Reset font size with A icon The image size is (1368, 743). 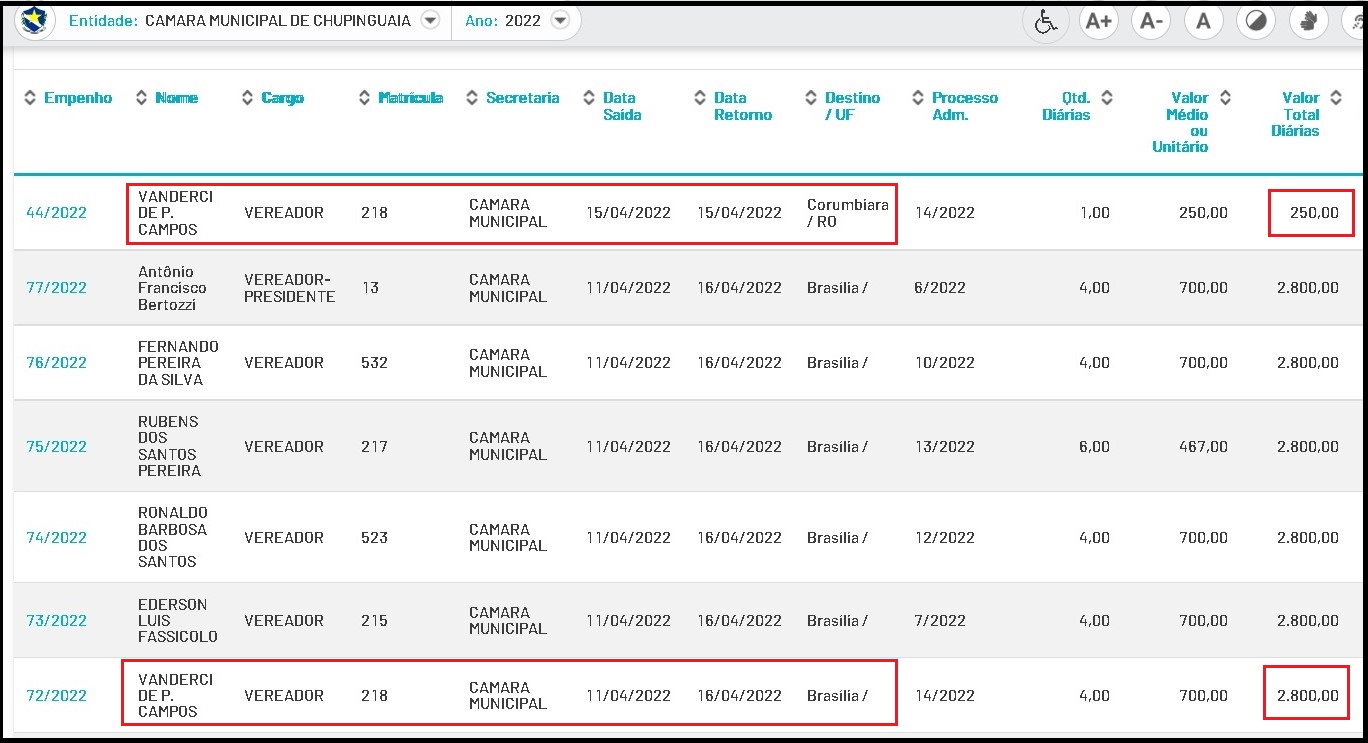(1204, 22)
